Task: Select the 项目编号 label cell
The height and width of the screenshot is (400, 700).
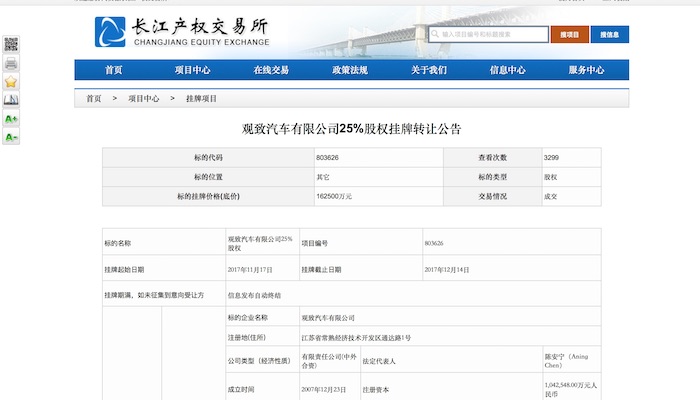Action: pyautogui.click(x=361, y=242)
